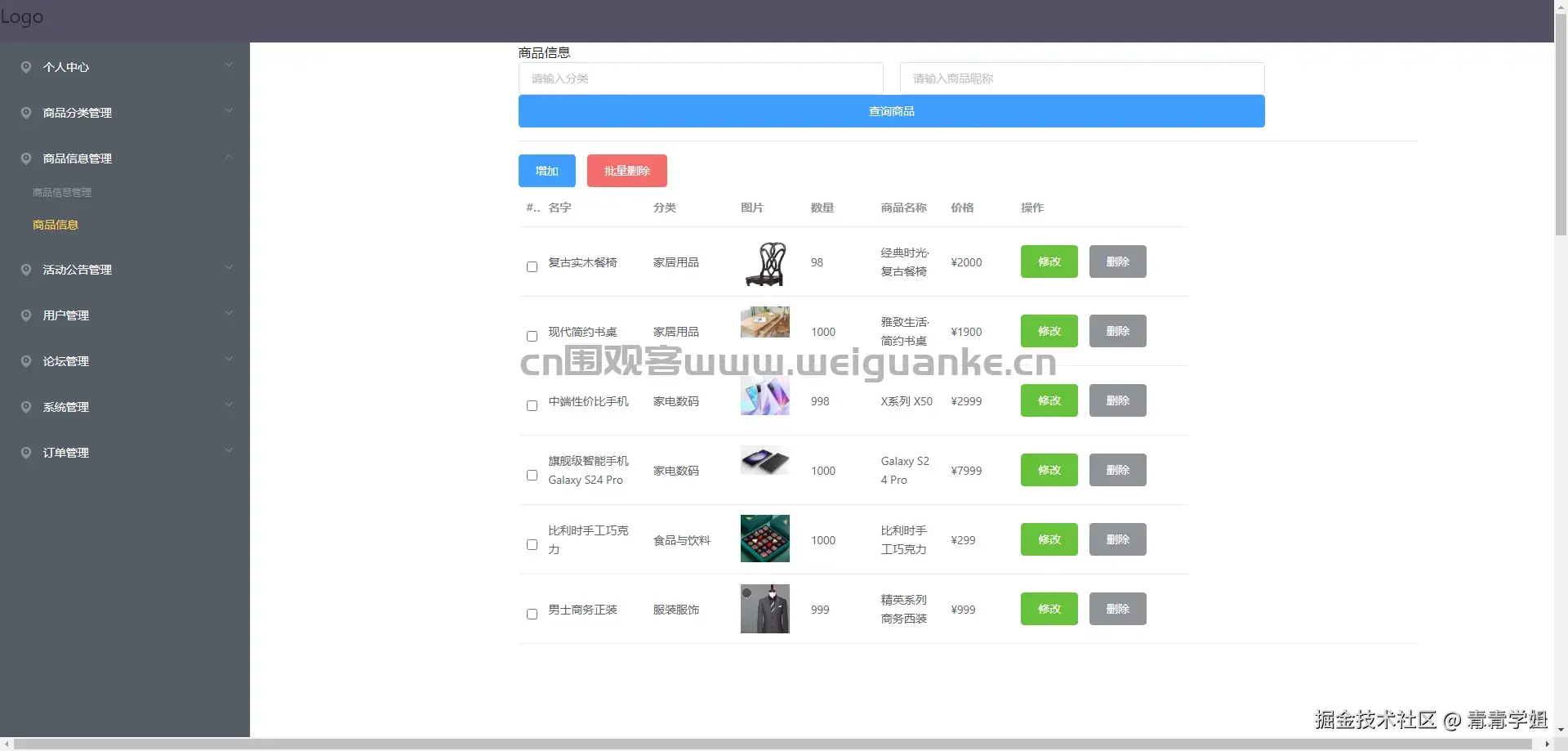Click 删除 for 中端性价比手机
The image size is (1568, 751).
click(x=1118, y=400)
